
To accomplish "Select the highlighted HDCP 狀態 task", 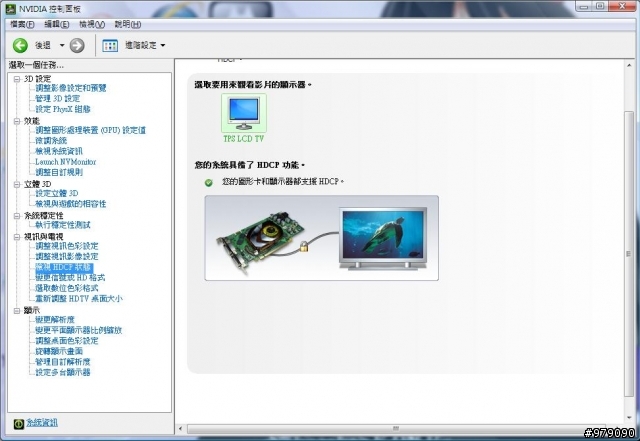I will tap(64, 267).
